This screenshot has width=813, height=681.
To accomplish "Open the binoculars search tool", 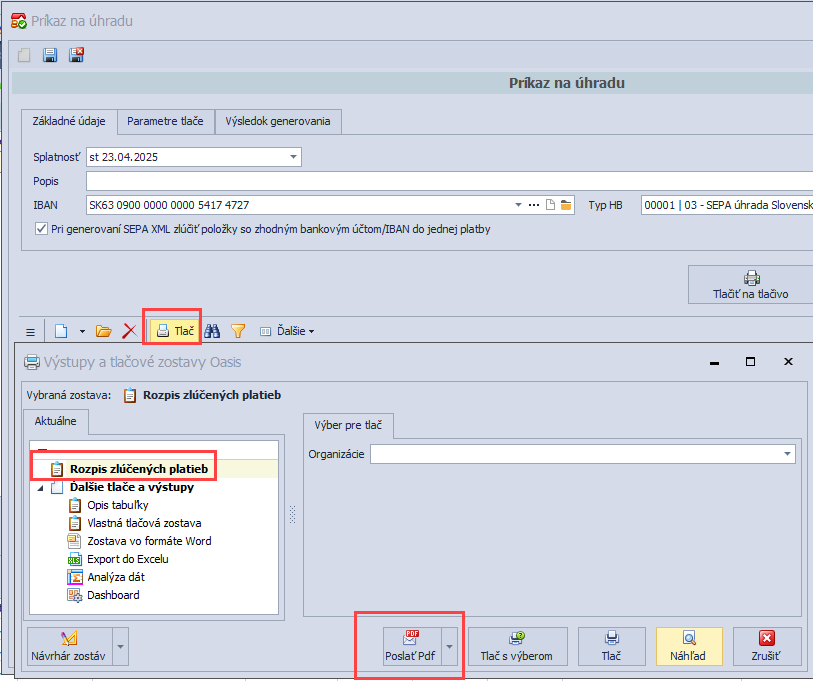I will click(x=213, y=330).
